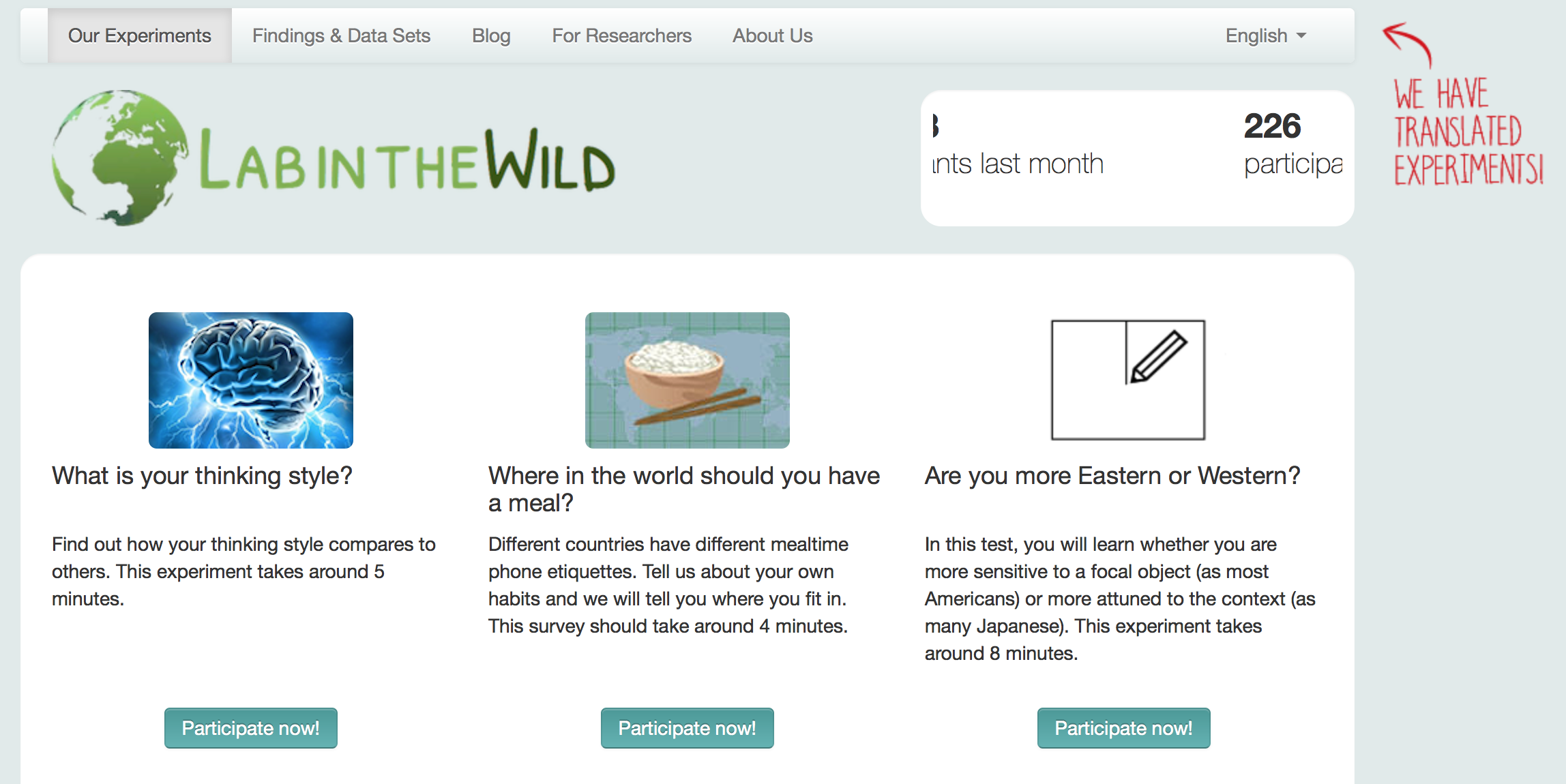Select About Us in the navigation bar
Viewport: 1566px width, 784px height.
point(772,35)
